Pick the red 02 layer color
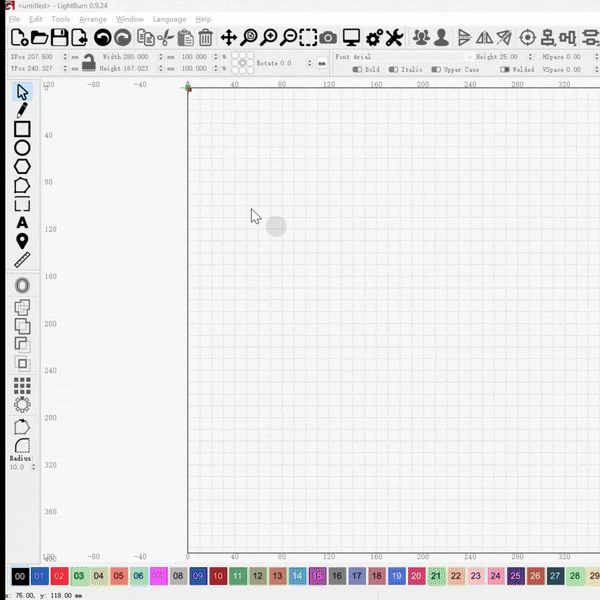The width and height of the screenshot is (600, 600). click(59, 576)
